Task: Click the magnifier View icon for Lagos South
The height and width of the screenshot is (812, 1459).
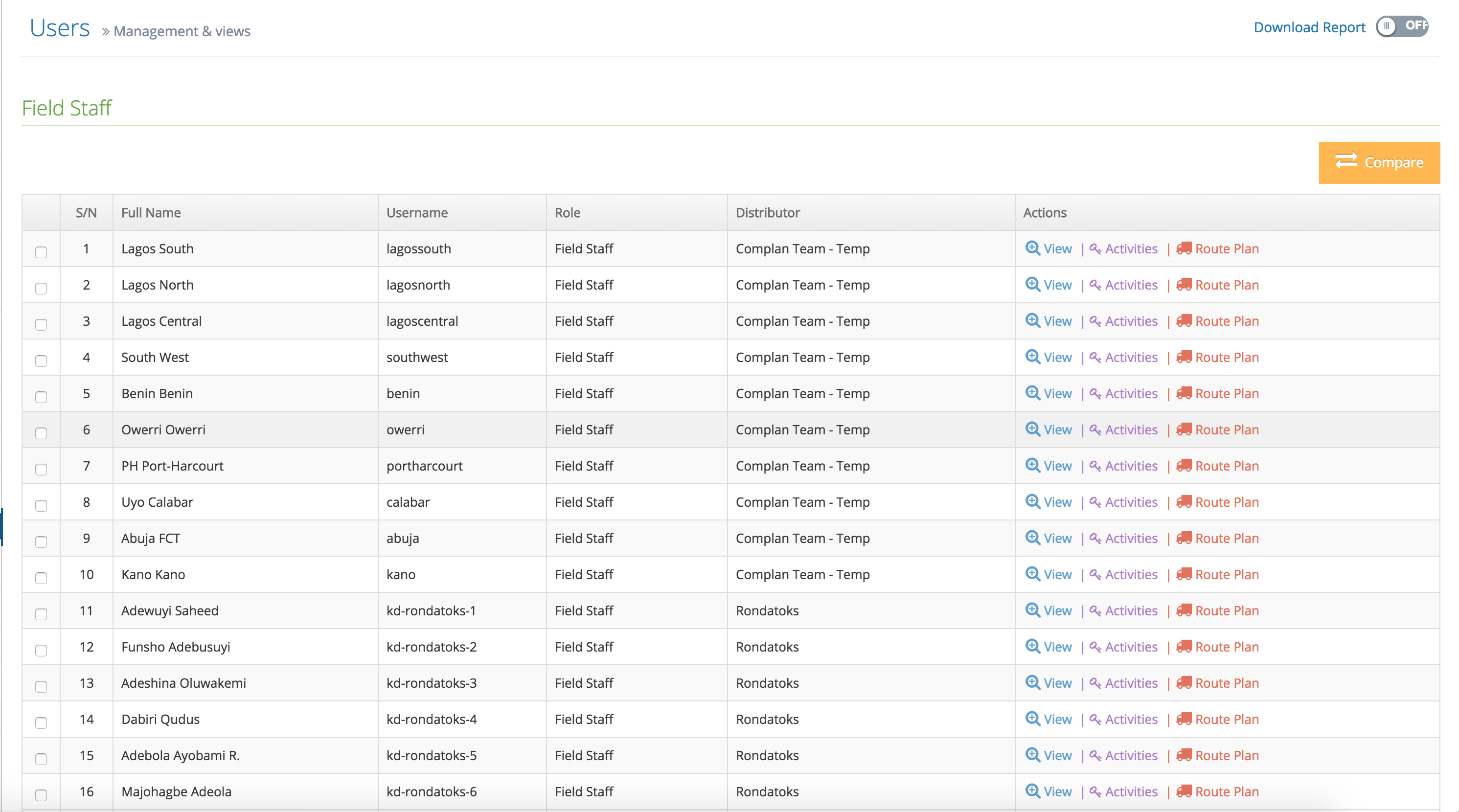Action: click(x=1032, y=248)
